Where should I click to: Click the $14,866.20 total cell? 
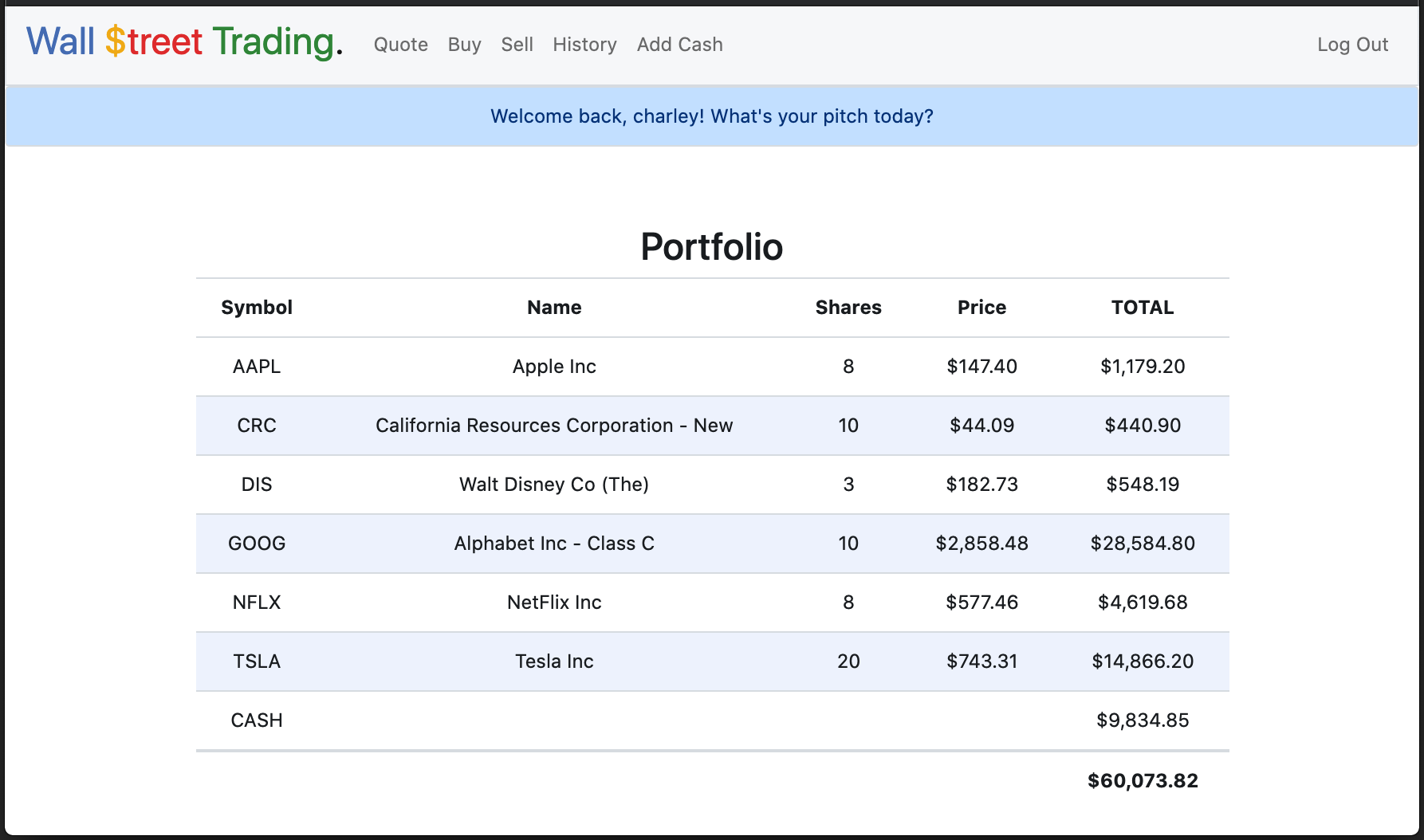(x=1143, y=661)
